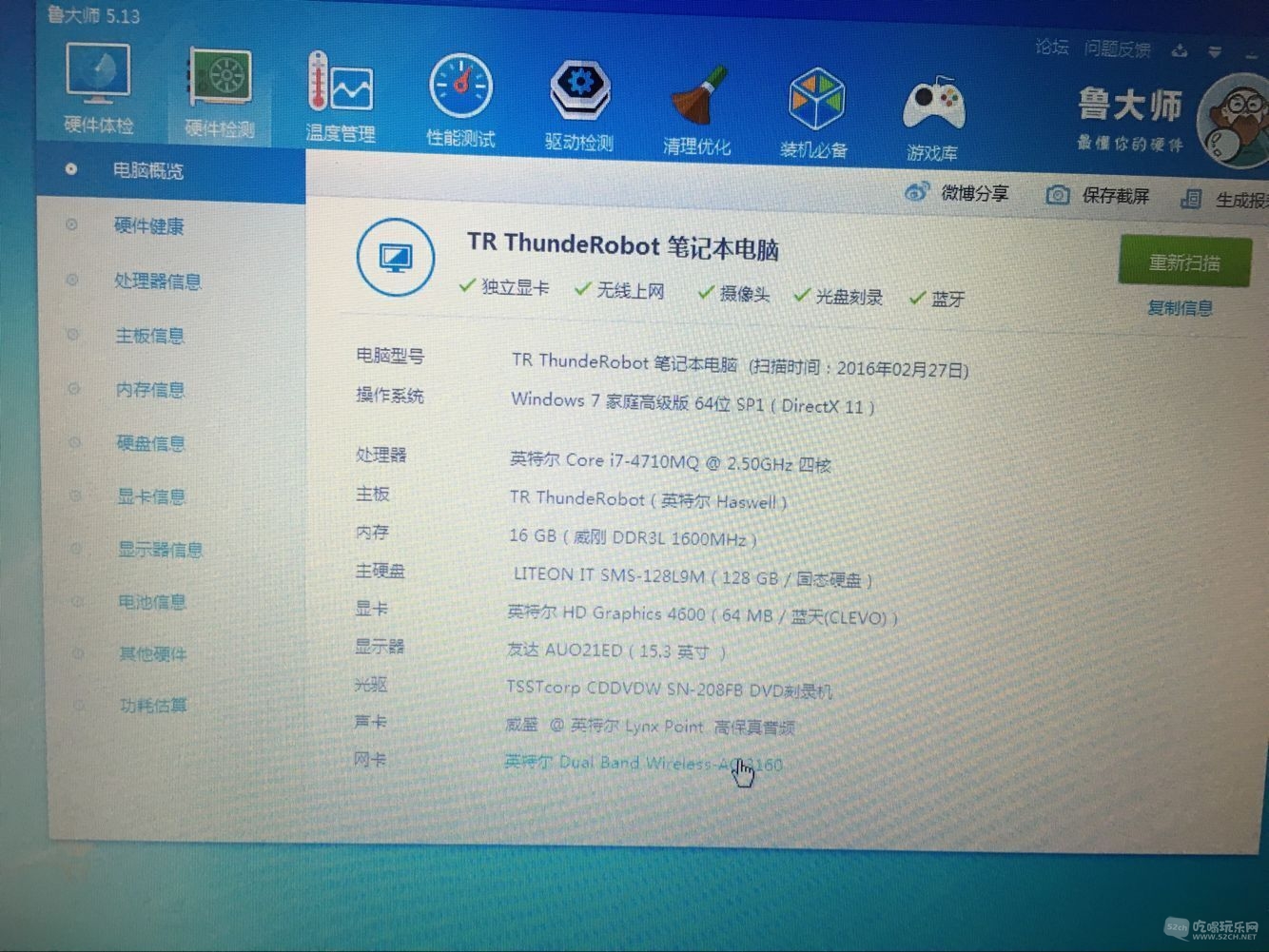The width and height of the screenshot is (1269, 952).
Task: Open 驱动检测 driver detection
Action: 579,107
